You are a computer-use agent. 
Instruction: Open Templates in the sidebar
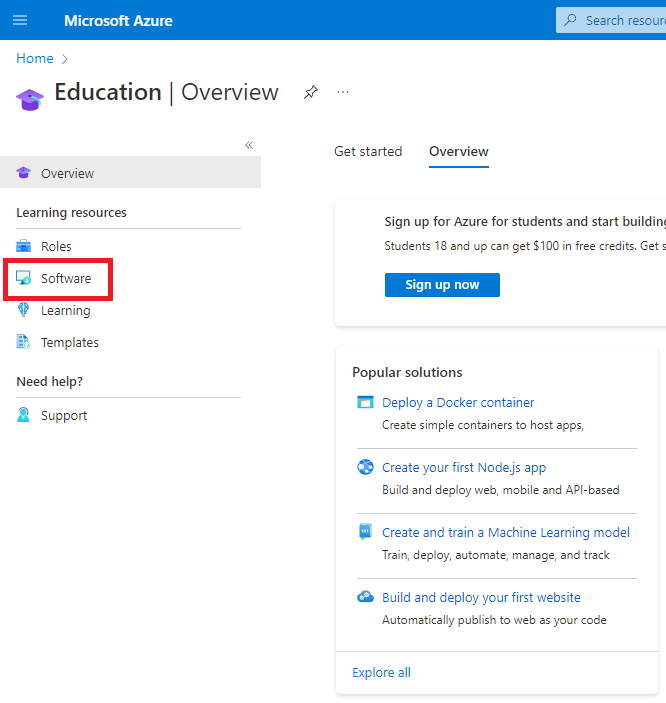pos(70,343)
